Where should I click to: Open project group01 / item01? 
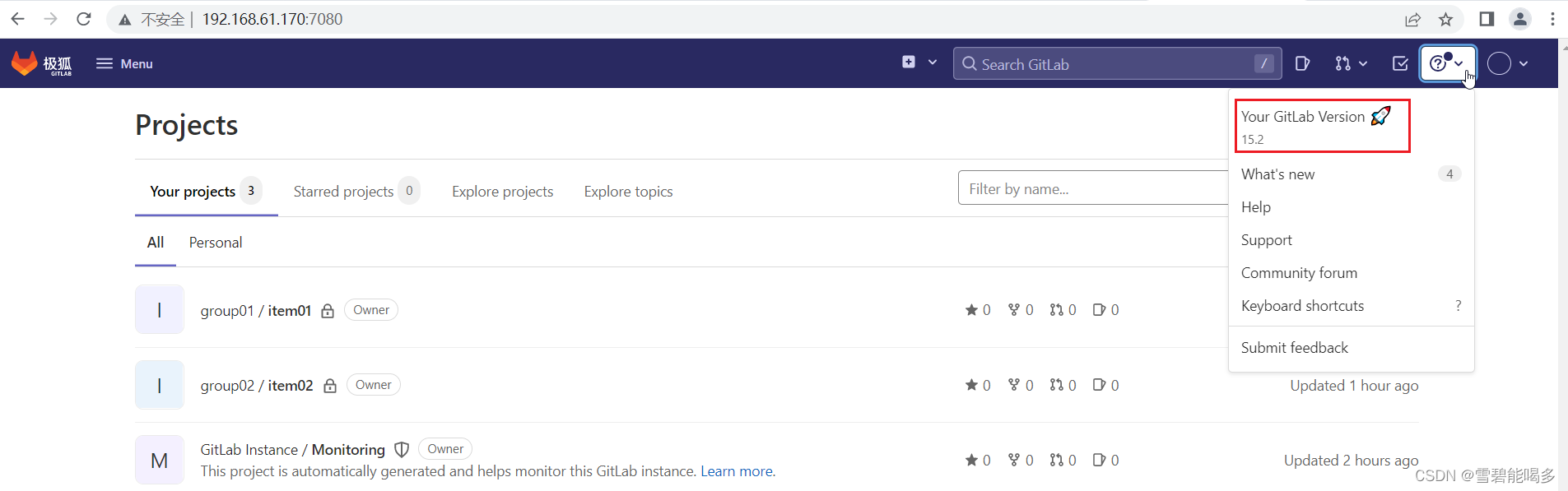[x=255, y=311]
